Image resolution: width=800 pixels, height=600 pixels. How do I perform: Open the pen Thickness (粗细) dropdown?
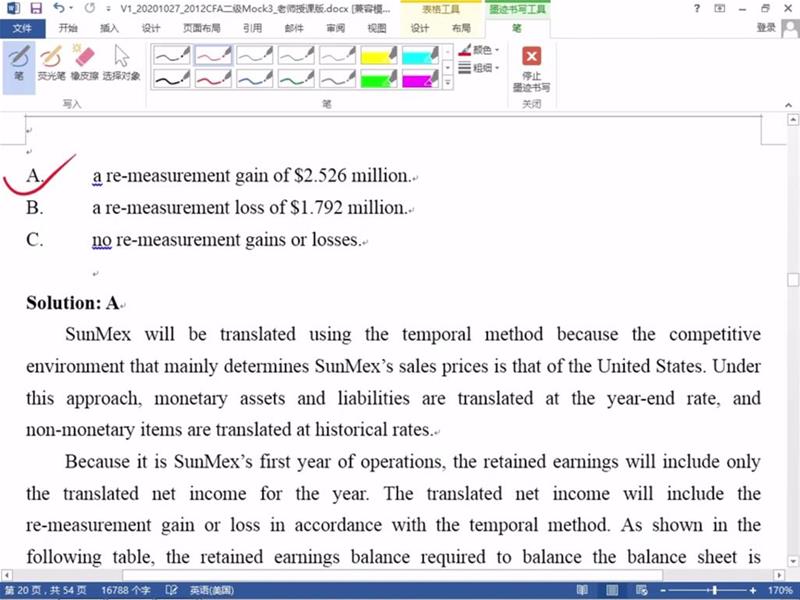[x=479, y=67]
